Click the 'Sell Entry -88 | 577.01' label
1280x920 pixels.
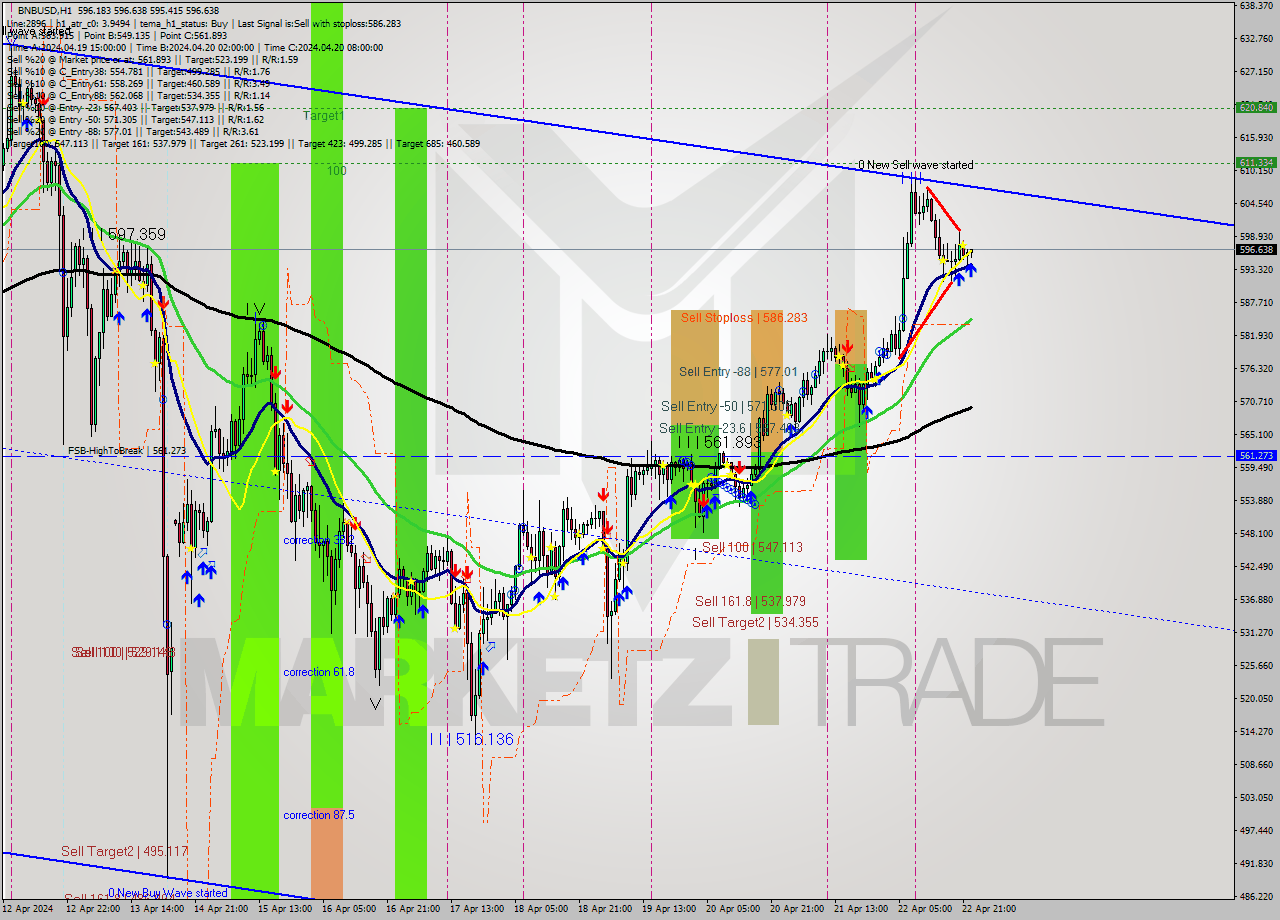(x=738, y=372)
